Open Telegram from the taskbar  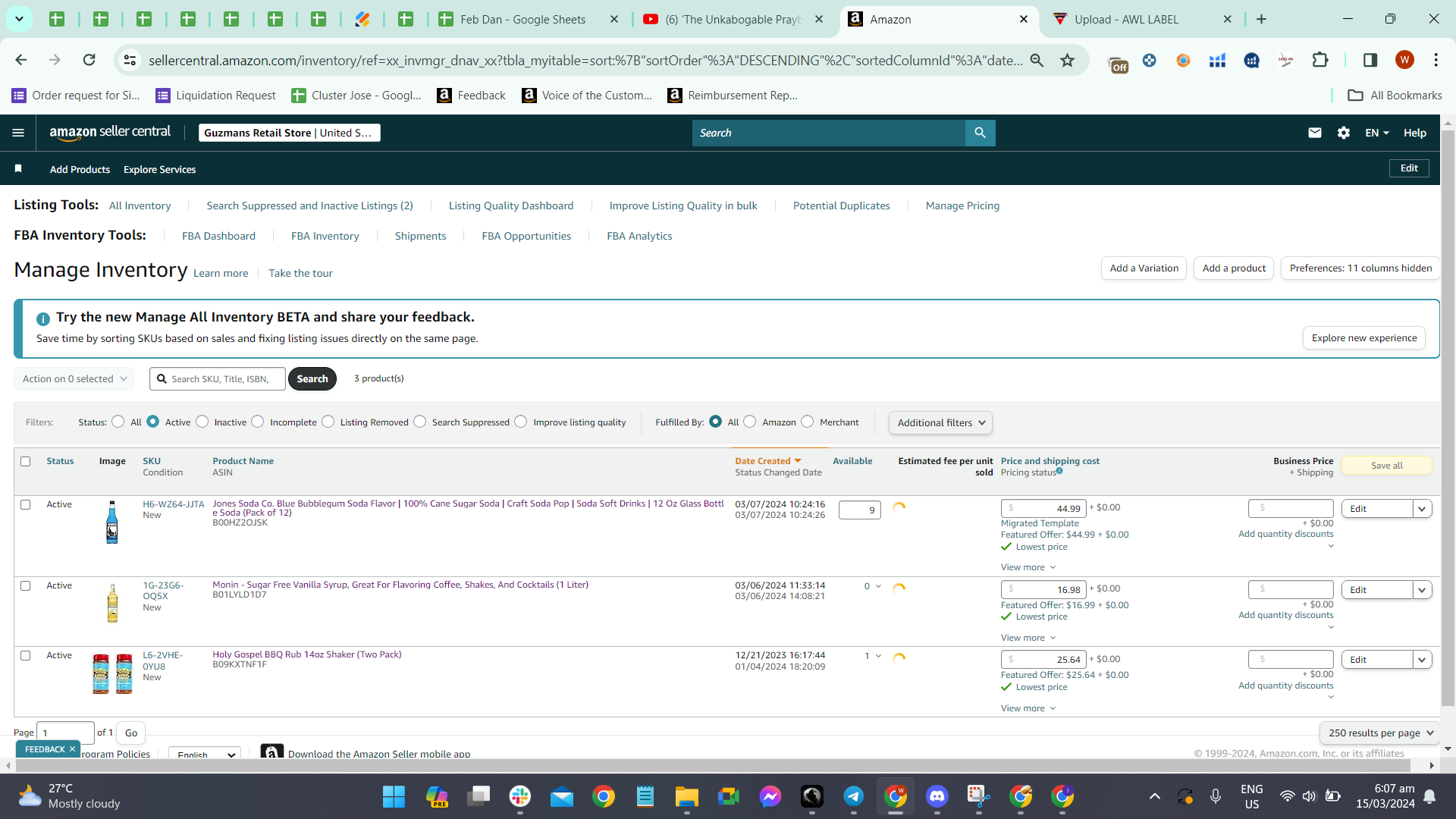(x=854, y=796)
